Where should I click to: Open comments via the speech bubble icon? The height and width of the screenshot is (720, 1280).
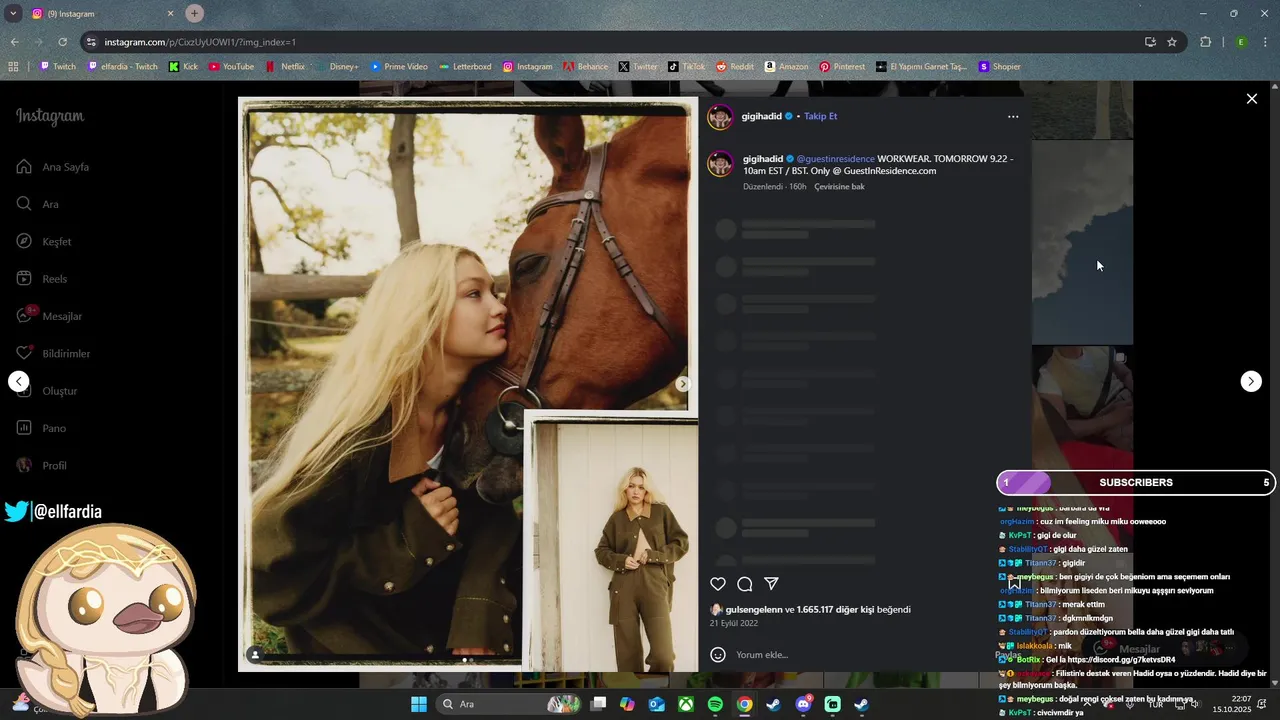point(745,584)
